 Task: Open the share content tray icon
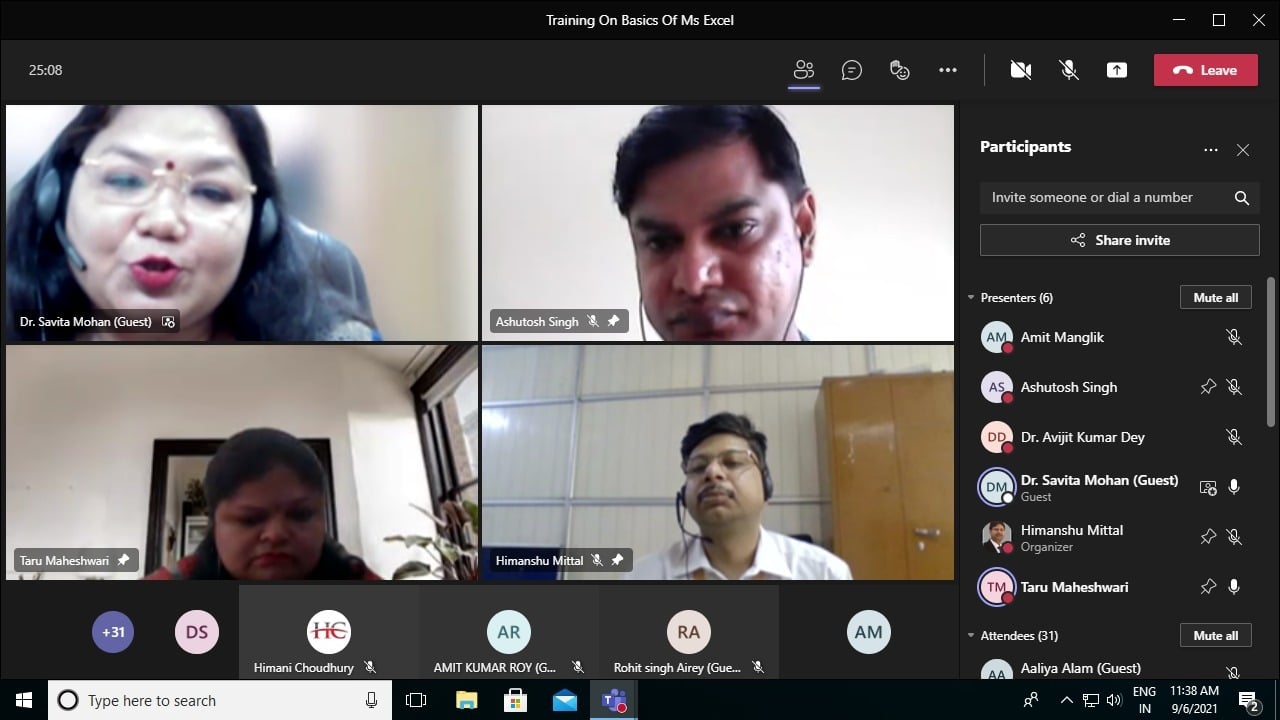(1117, 70)
